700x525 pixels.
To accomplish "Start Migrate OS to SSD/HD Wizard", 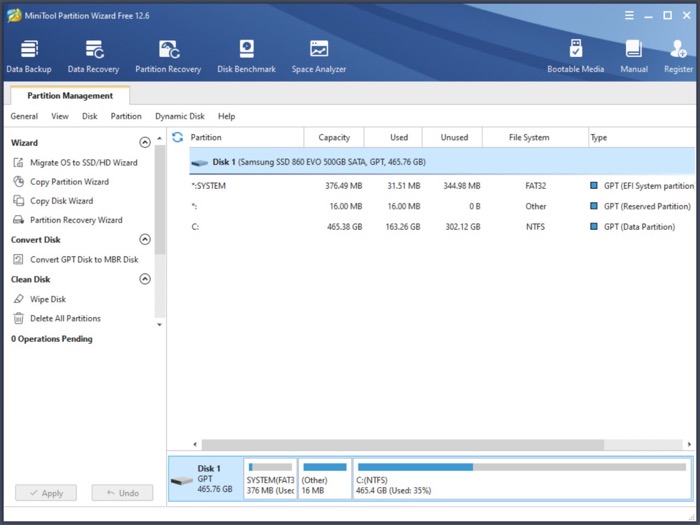I will (x=83, y=162).
